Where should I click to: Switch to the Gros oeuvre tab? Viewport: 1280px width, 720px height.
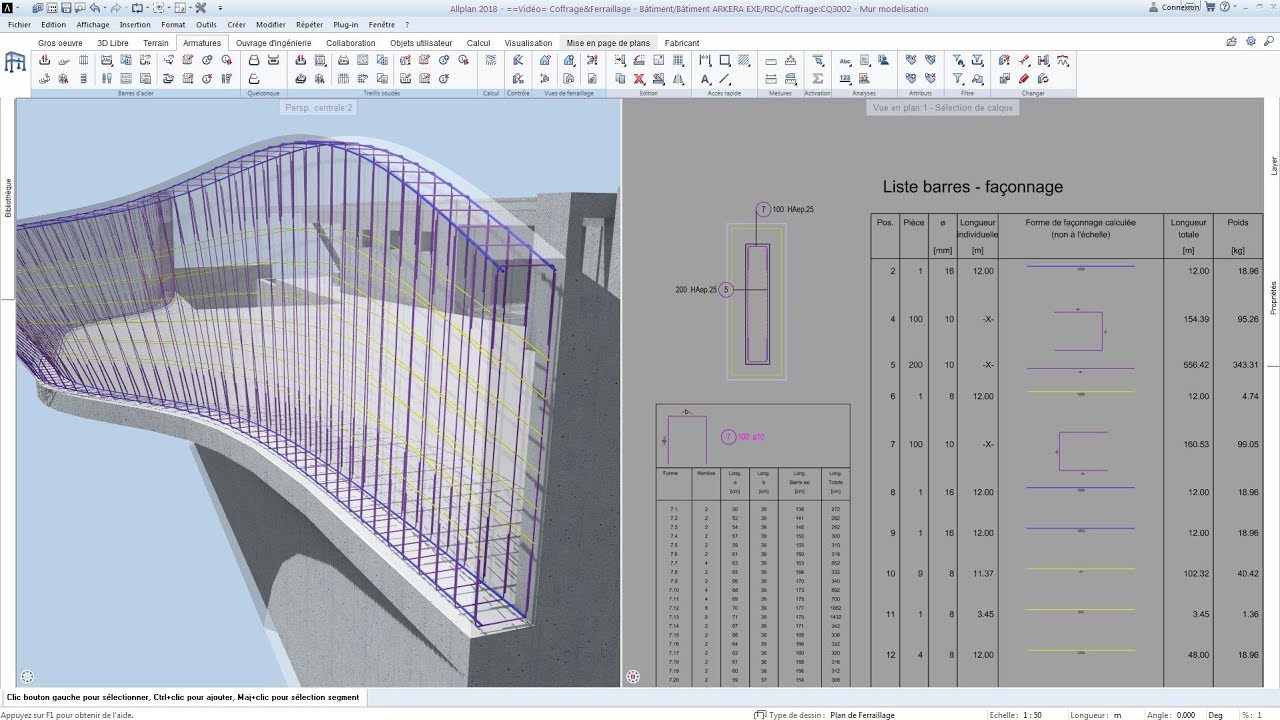point(60,43)
